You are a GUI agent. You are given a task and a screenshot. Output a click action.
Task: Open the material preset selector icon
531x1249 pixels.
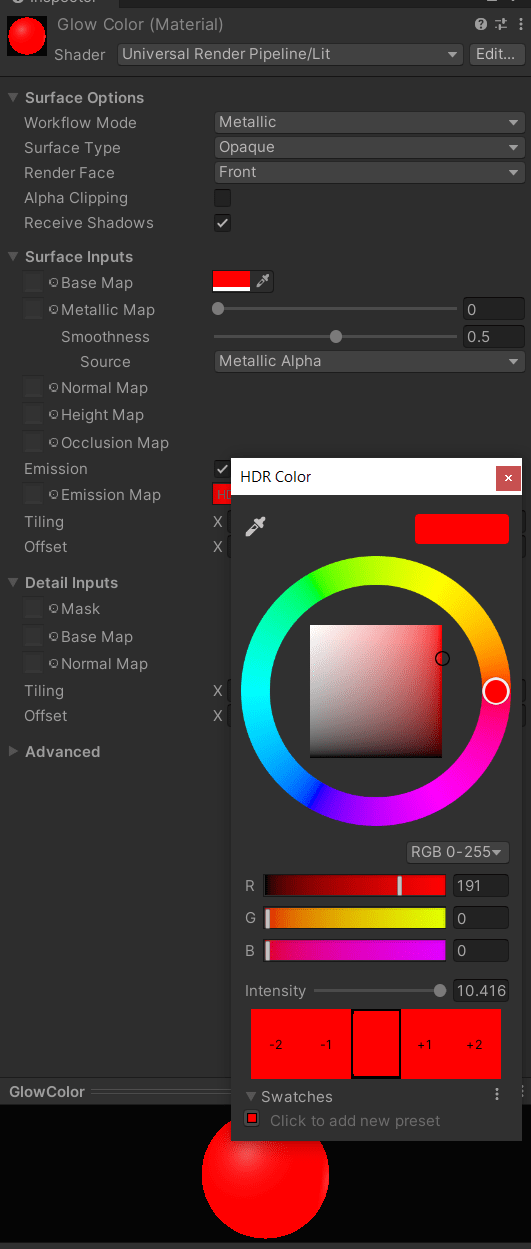[x=501, y=24]
